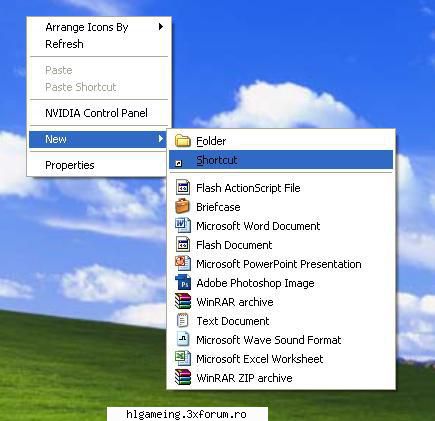This screenshot has height=421, width=435.
Task: Click the Folder icon in New submenu
Action: click(183, 141)
